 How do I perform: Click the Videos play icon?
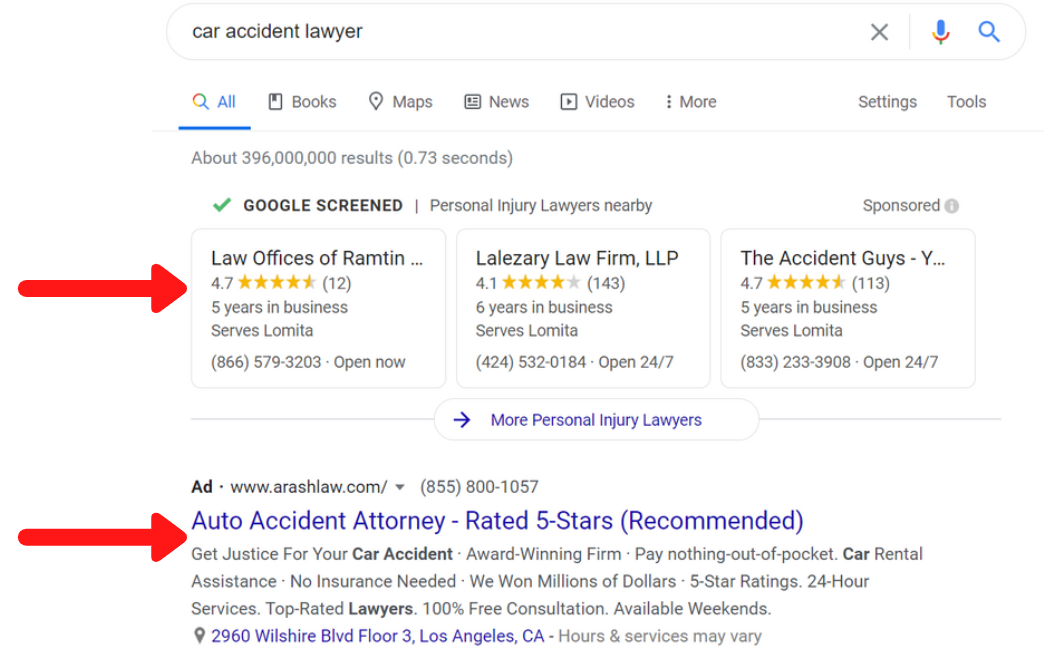click(x=568, y=102)
